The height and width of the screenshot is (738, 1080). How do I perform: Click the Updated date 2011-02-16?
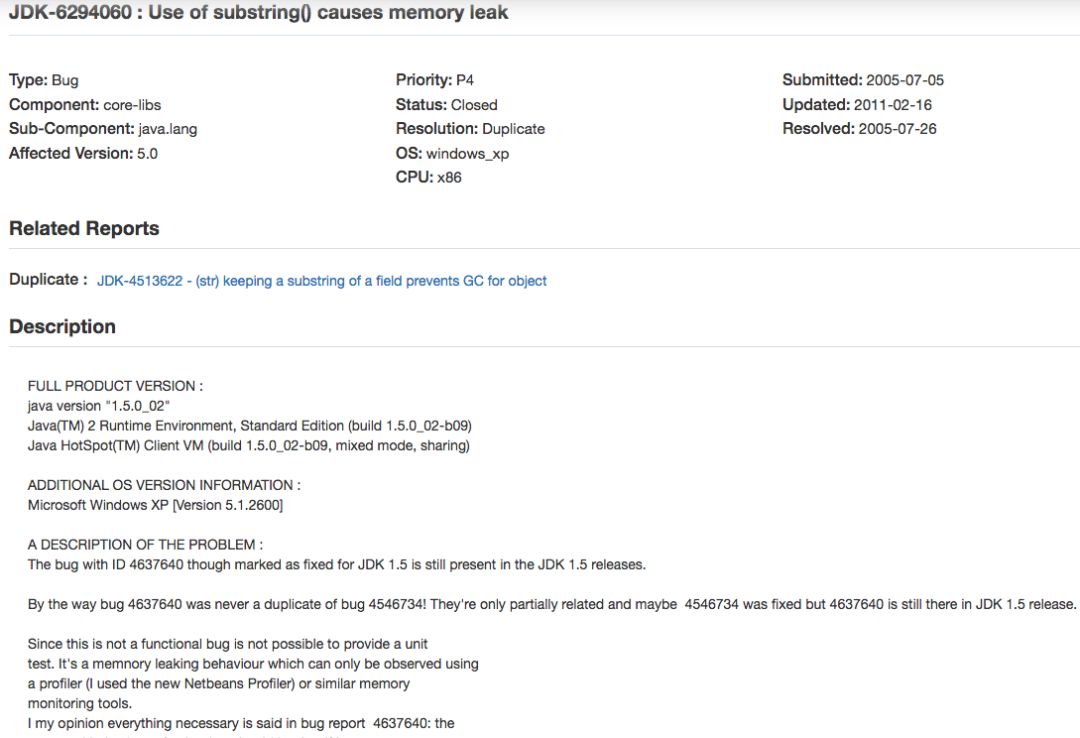(x=895, y=105)
